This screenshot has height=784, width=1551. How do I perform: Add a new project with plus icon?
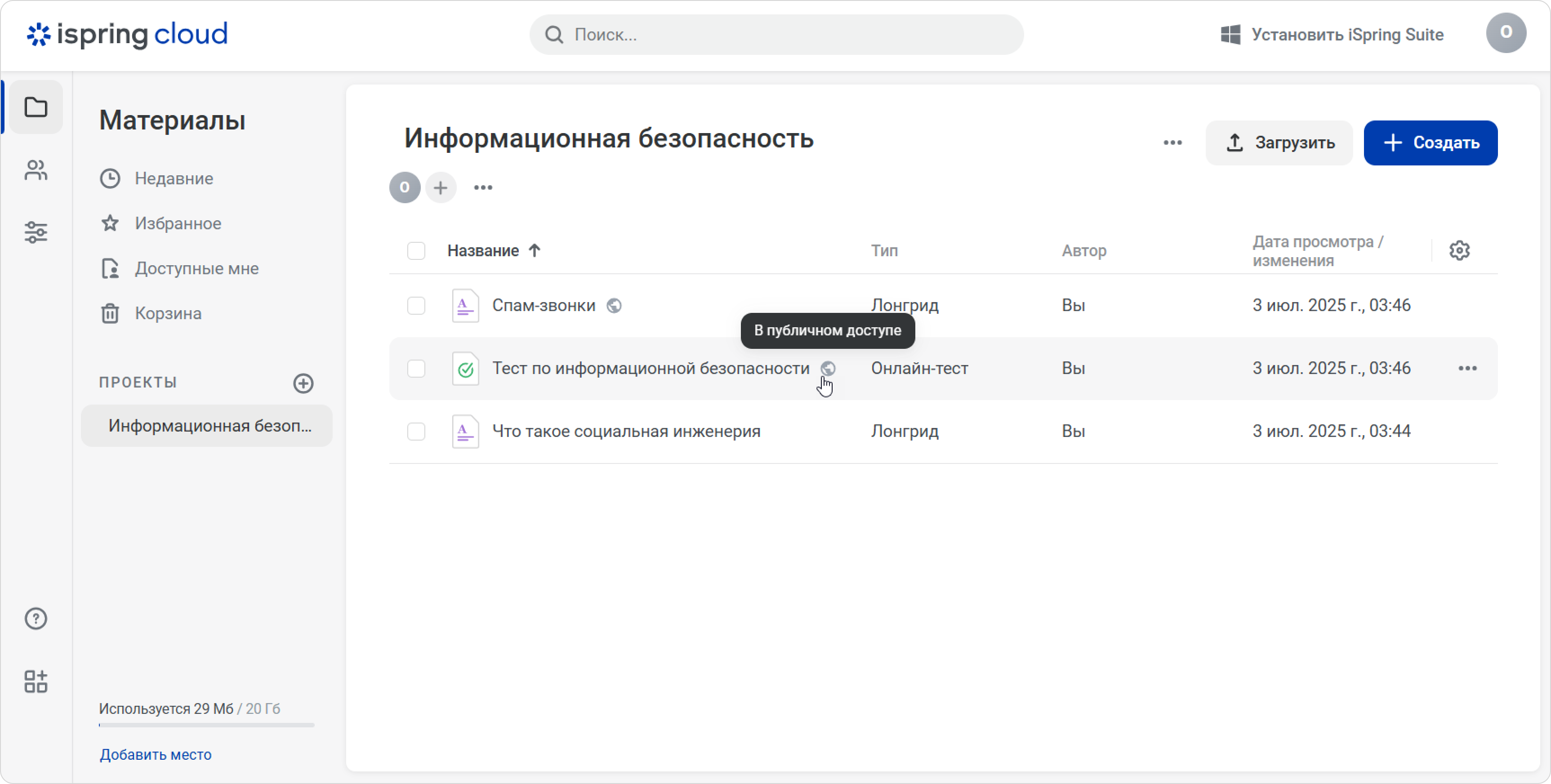[303, 383]
